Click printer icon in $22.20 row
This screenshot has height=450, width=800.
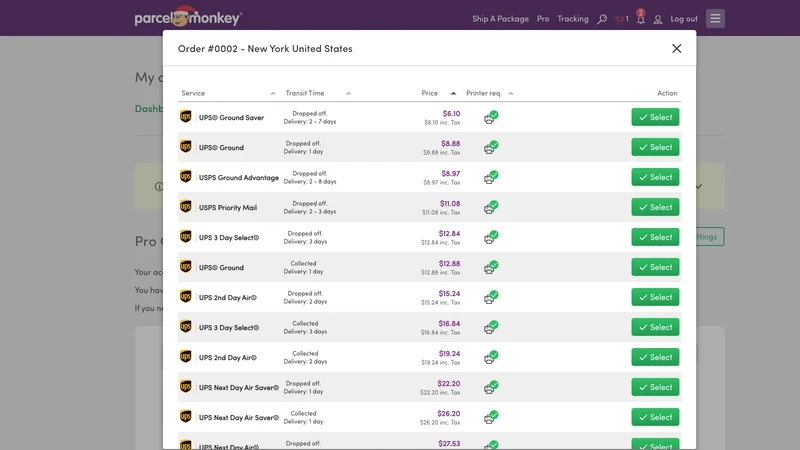pyautogui.click(x=491, y=388)
